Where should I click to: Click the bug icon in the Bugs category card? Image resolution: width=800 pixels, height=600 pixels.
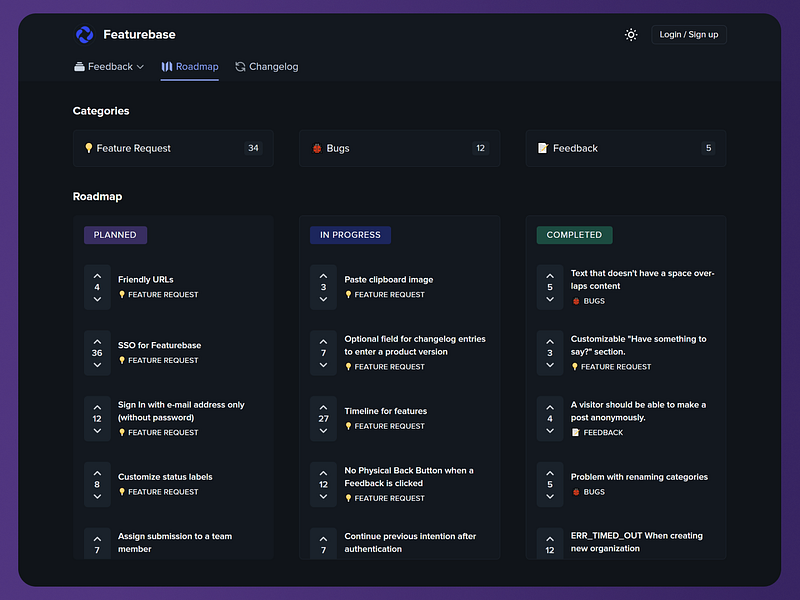(316, 148)
